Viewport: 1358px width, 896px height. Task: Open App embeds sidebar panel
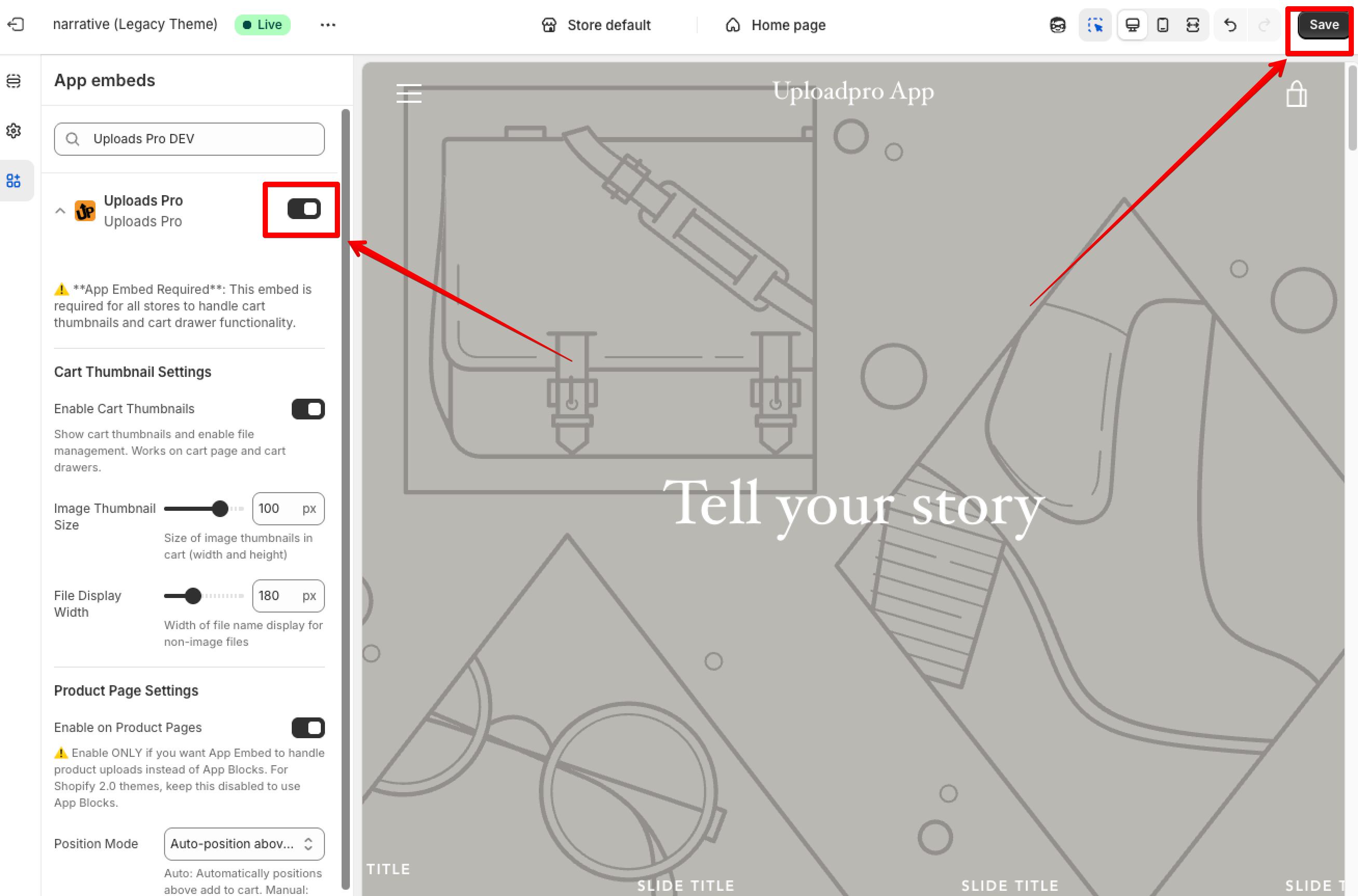click(x=13, y=181)
